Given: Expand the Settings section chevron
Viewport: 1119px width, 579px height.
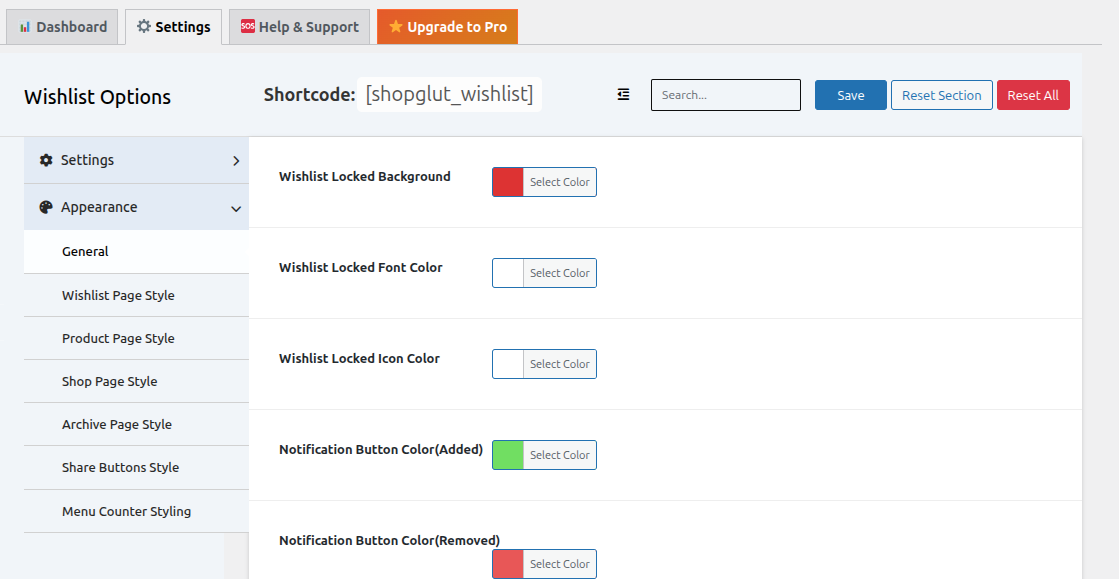Looking at the screenshot, I should tap(236, 161).
